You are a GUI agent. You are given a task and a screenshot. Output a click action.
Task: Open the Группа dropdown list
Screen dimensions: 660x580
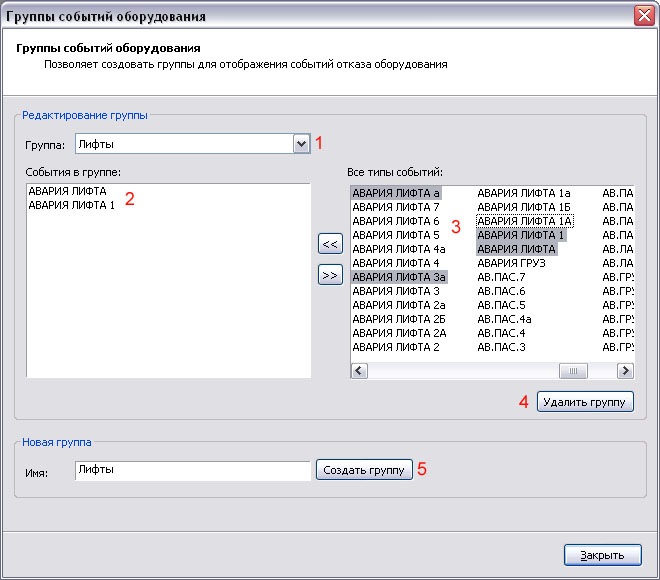[x=301, y=144]
